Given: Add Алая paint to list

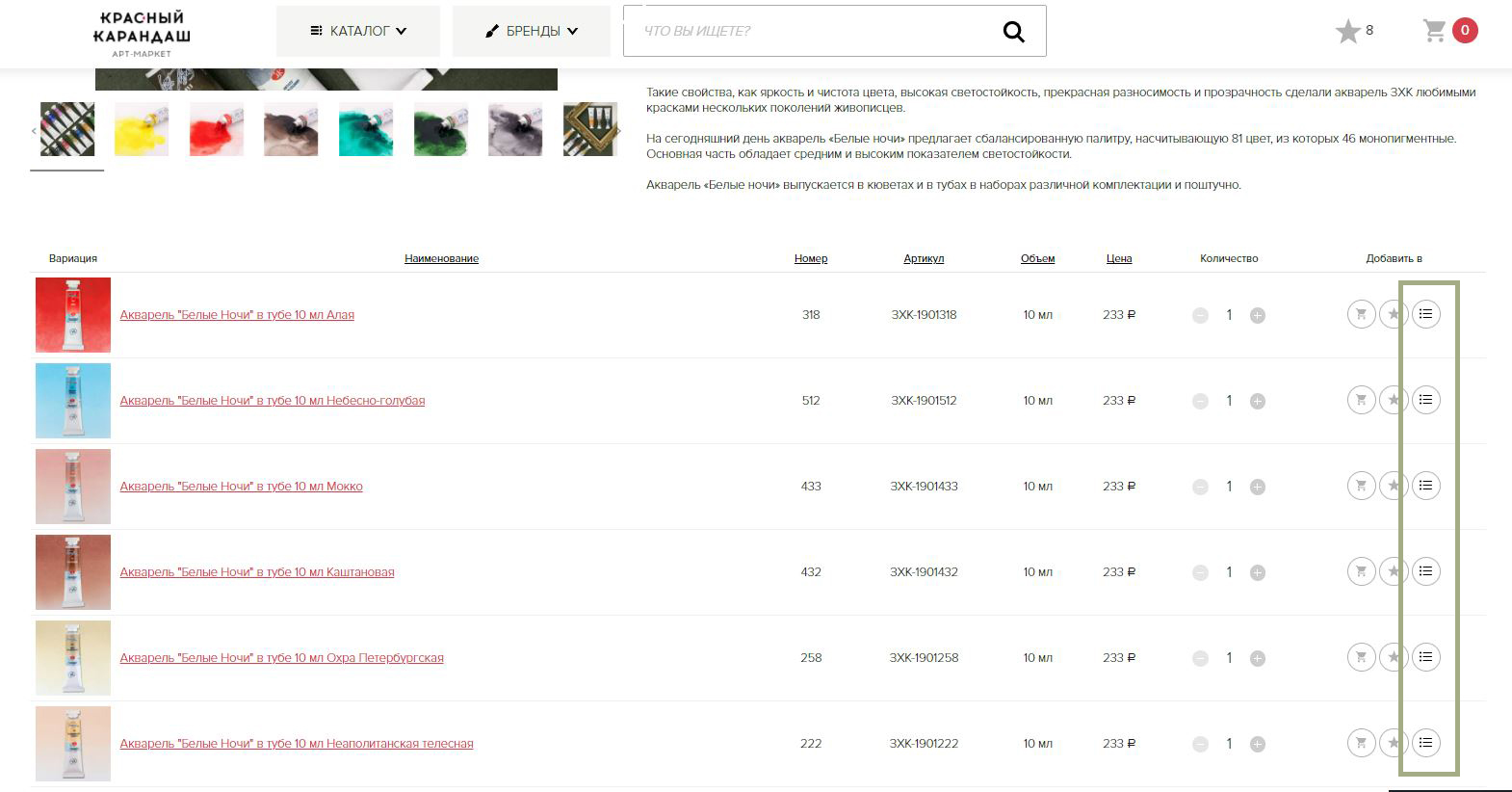Looking at the screenshot, I should tap(1426, 314).
